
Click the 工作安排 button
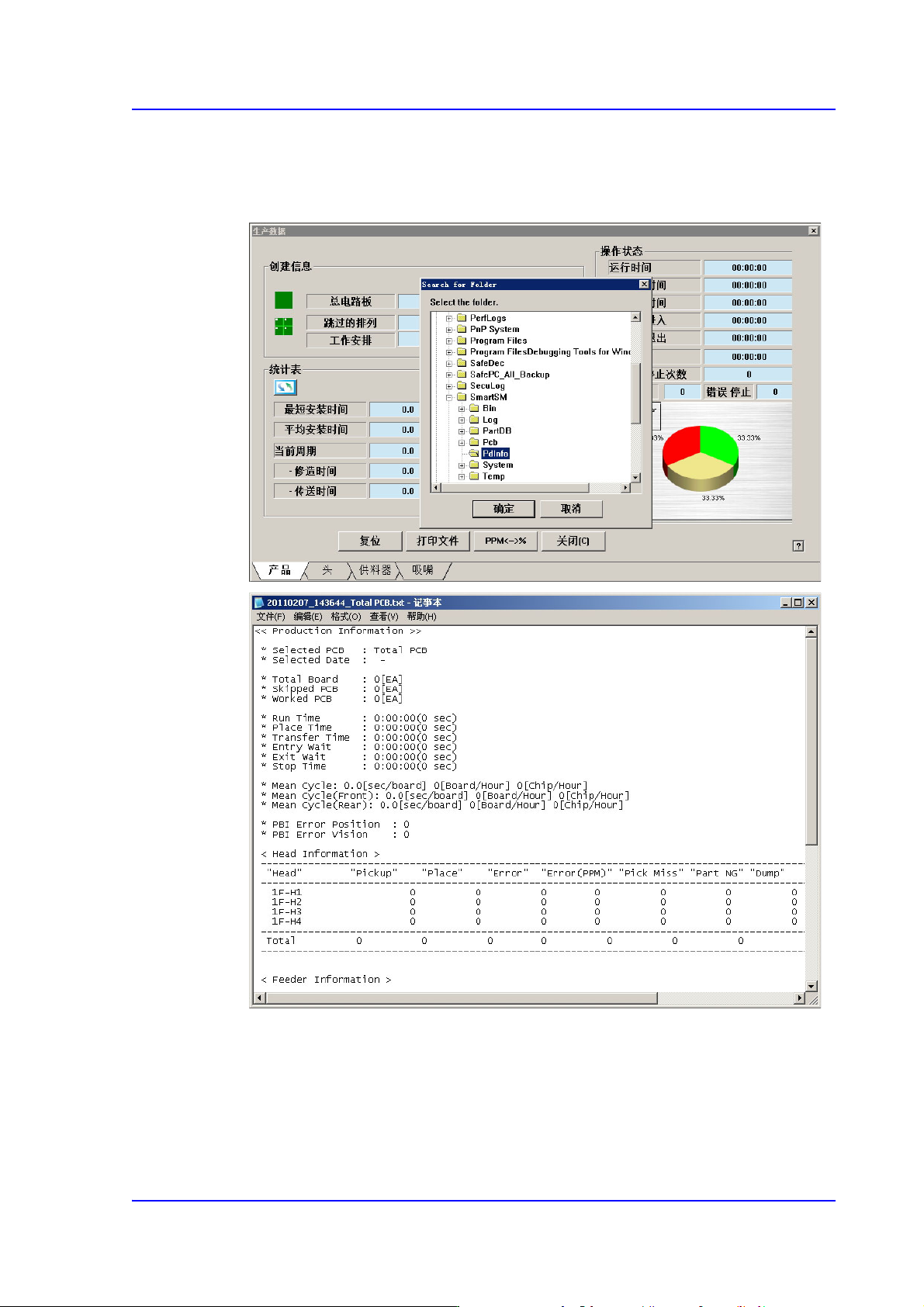point(351,340)
